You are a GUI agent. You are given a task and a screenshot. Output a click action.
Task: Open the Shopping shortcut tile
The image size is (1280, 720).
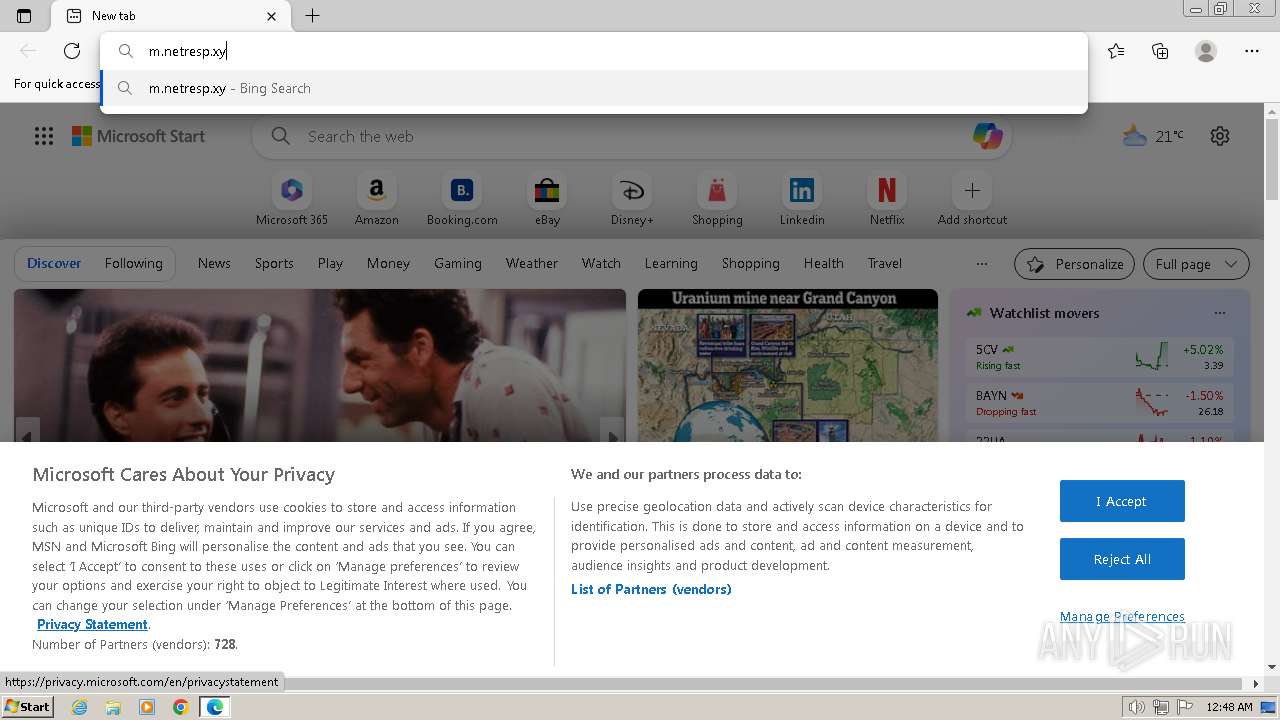click(x=717, y=199)
